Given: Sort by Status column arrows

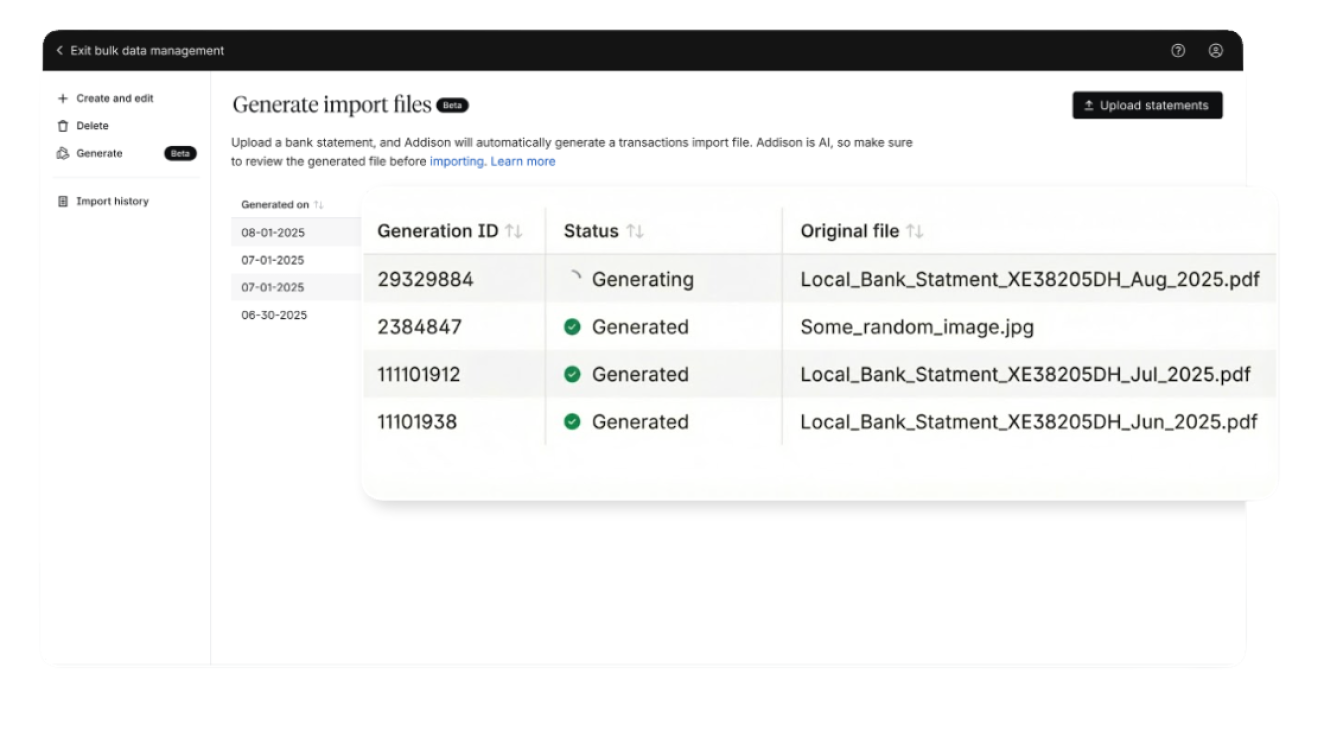Looking at the screenshot, I should [635, 232].
